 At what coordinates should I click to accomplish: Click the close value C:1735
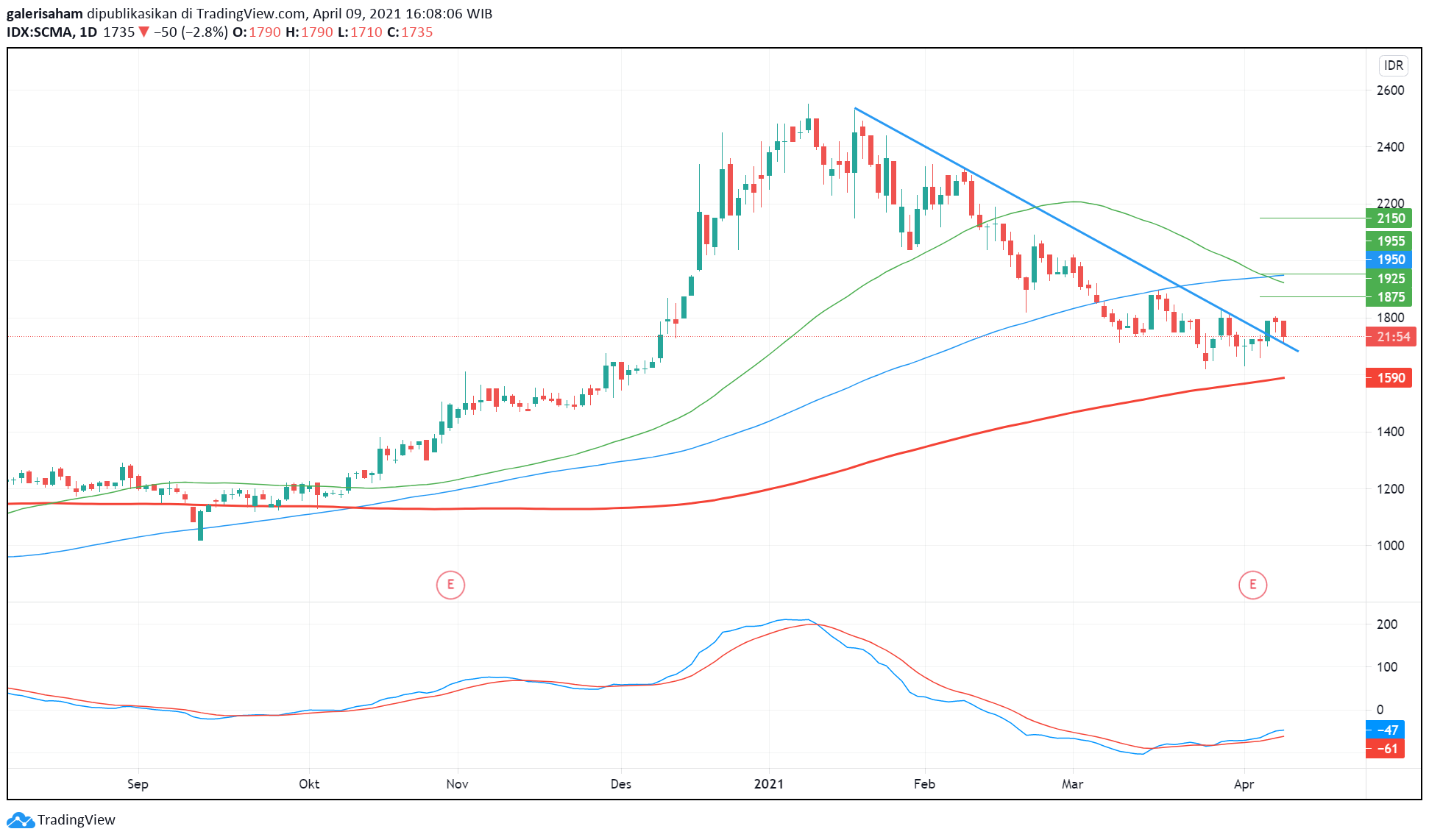point(410,32)
